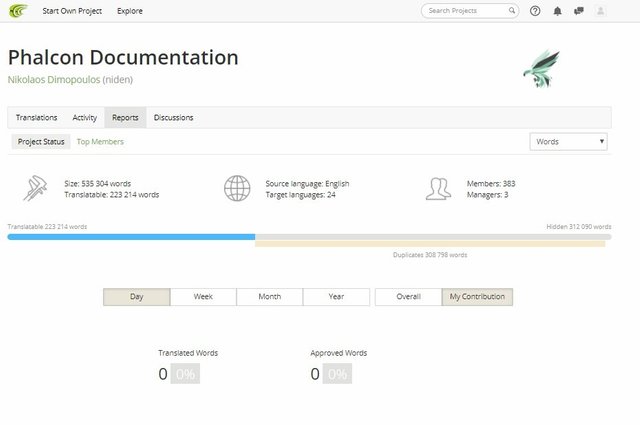The height and width of the screenshot is (425, 640).
Task: Open the Explore menu item
Action: click(130, 11)
